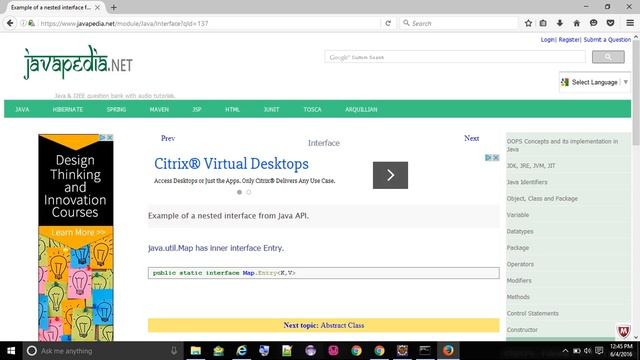Open Control Statements sidebar topic
Image resolution: width=640 pixels, height=360 pixels.
(x=533, y=313)
